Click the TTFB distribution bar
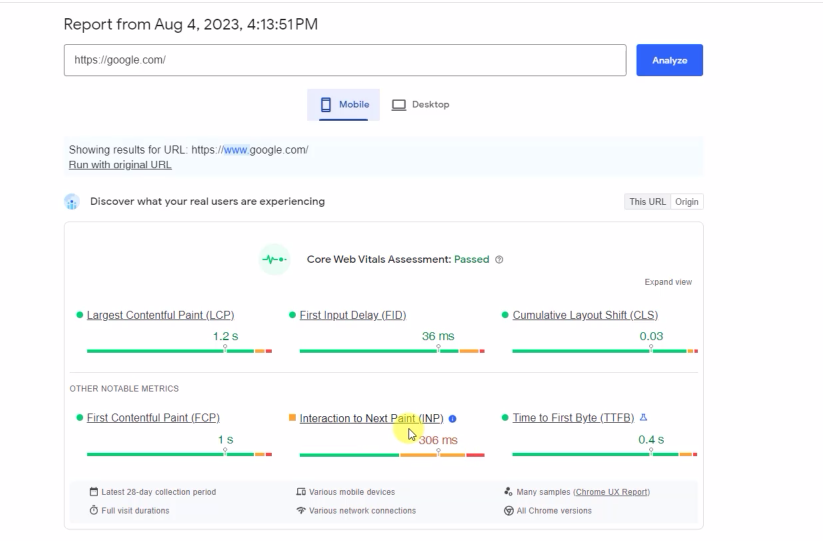 [605, 454]
